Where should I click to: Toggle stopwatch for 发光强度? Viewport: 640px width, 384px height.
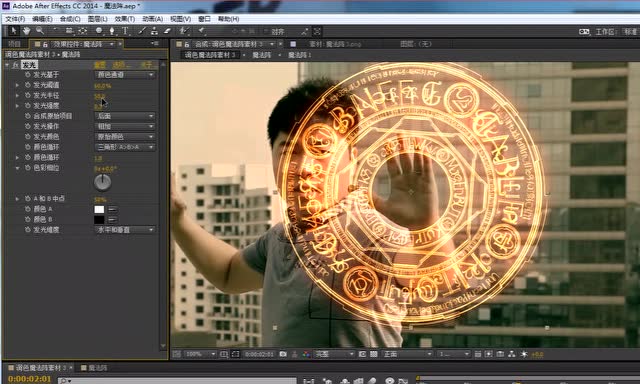tap(28, 106)
